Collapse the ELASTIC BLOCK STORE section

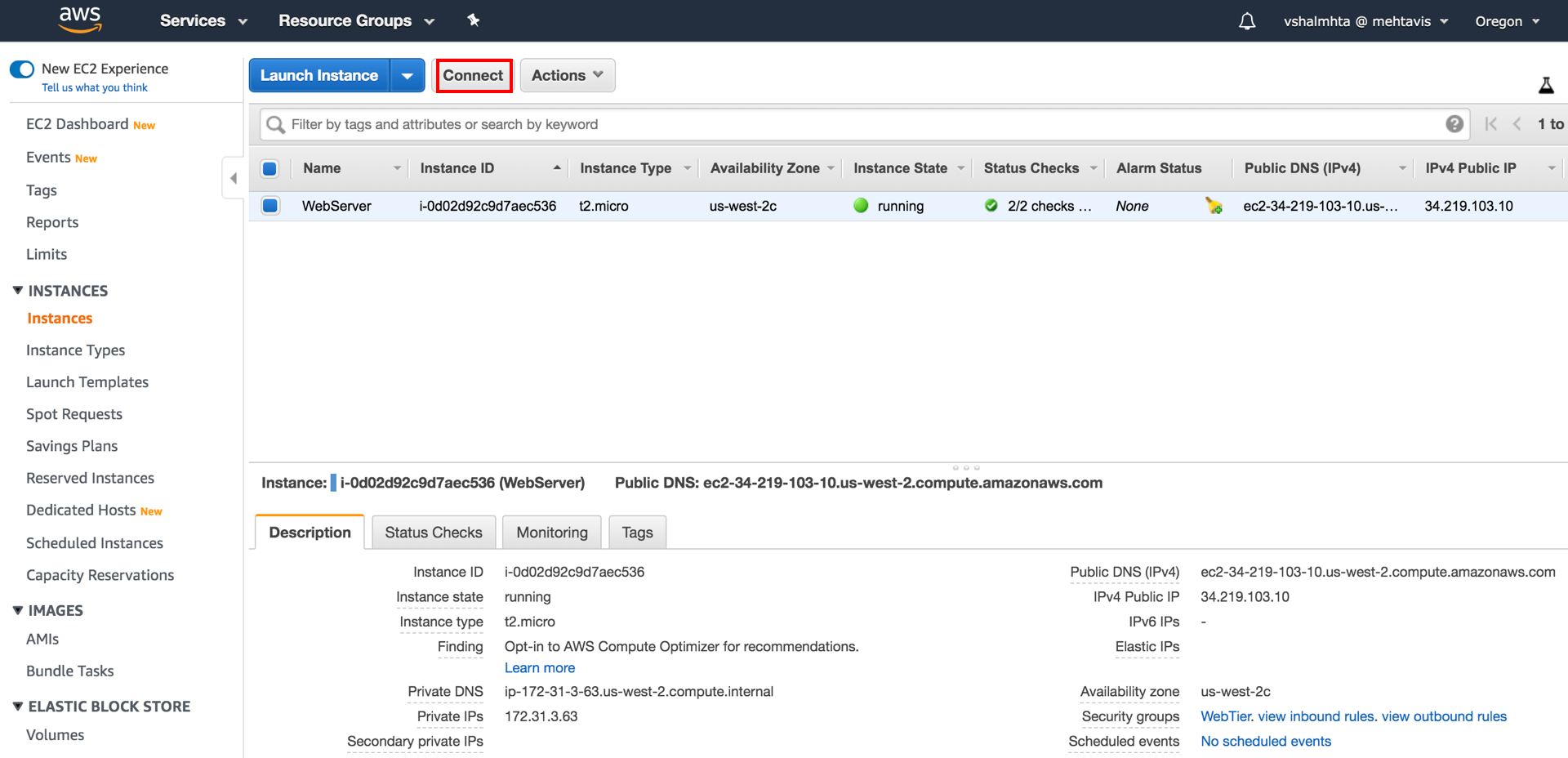18,707
